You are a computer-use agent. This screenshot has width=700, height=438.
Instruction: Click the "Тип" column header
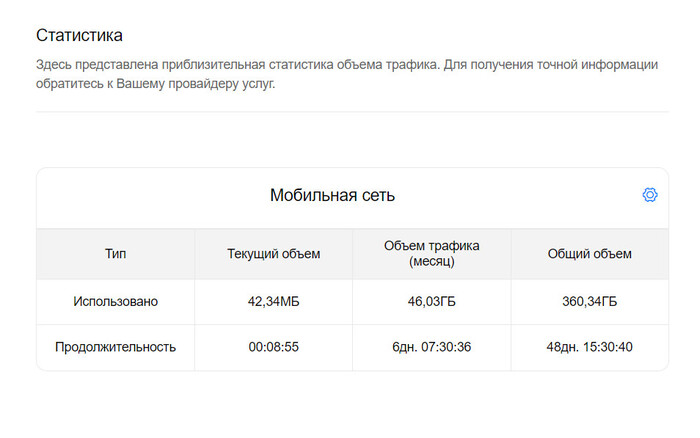point(115,254)
